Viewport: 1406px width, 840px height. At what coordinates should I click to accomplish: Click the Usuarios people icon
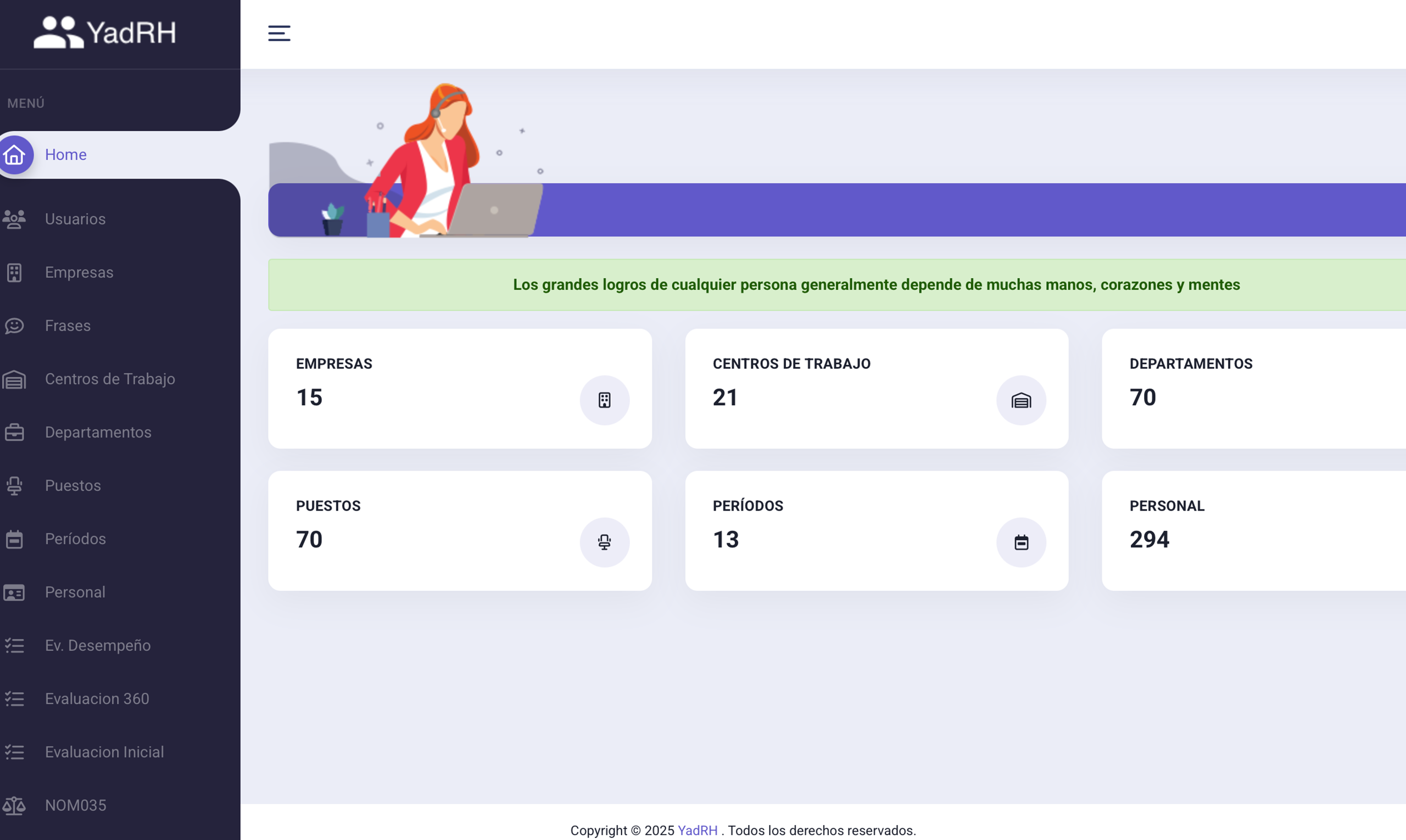pyautogui.click(x=14, y=219)
